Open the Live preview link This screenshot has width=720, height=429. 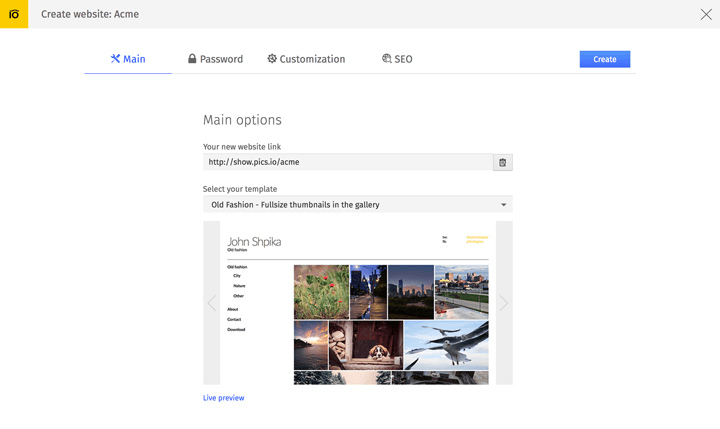[224, 398]
